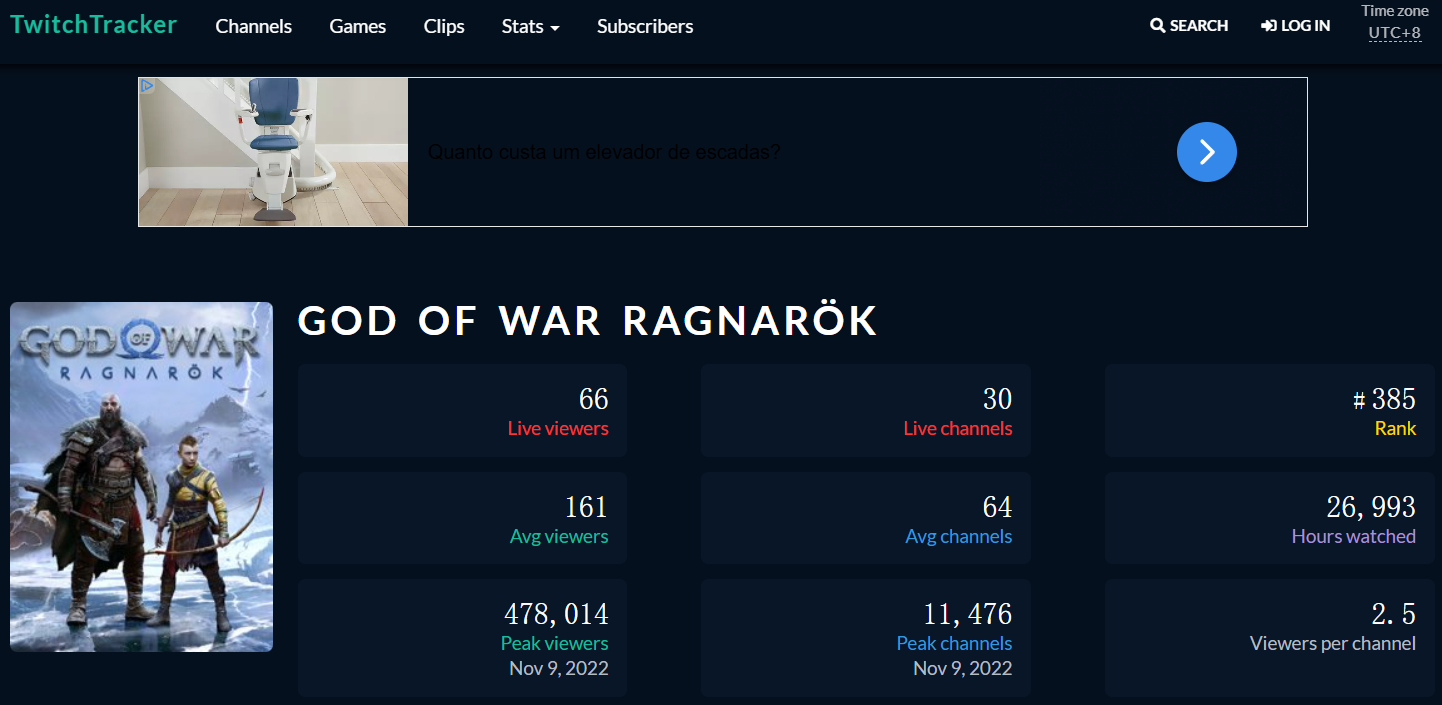Click the AdChoices icon on banner
Image resolution: width=1442 pixels, height=705 pixels.
(147, 86)
